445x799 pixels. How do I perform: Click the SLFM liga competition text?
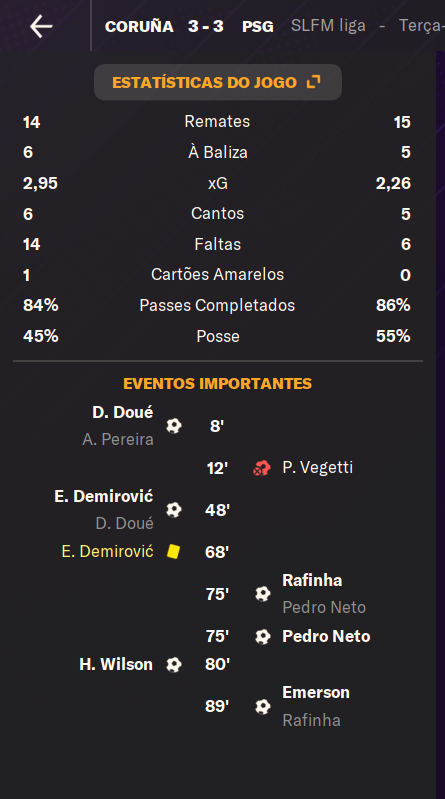tap(328, 25)
